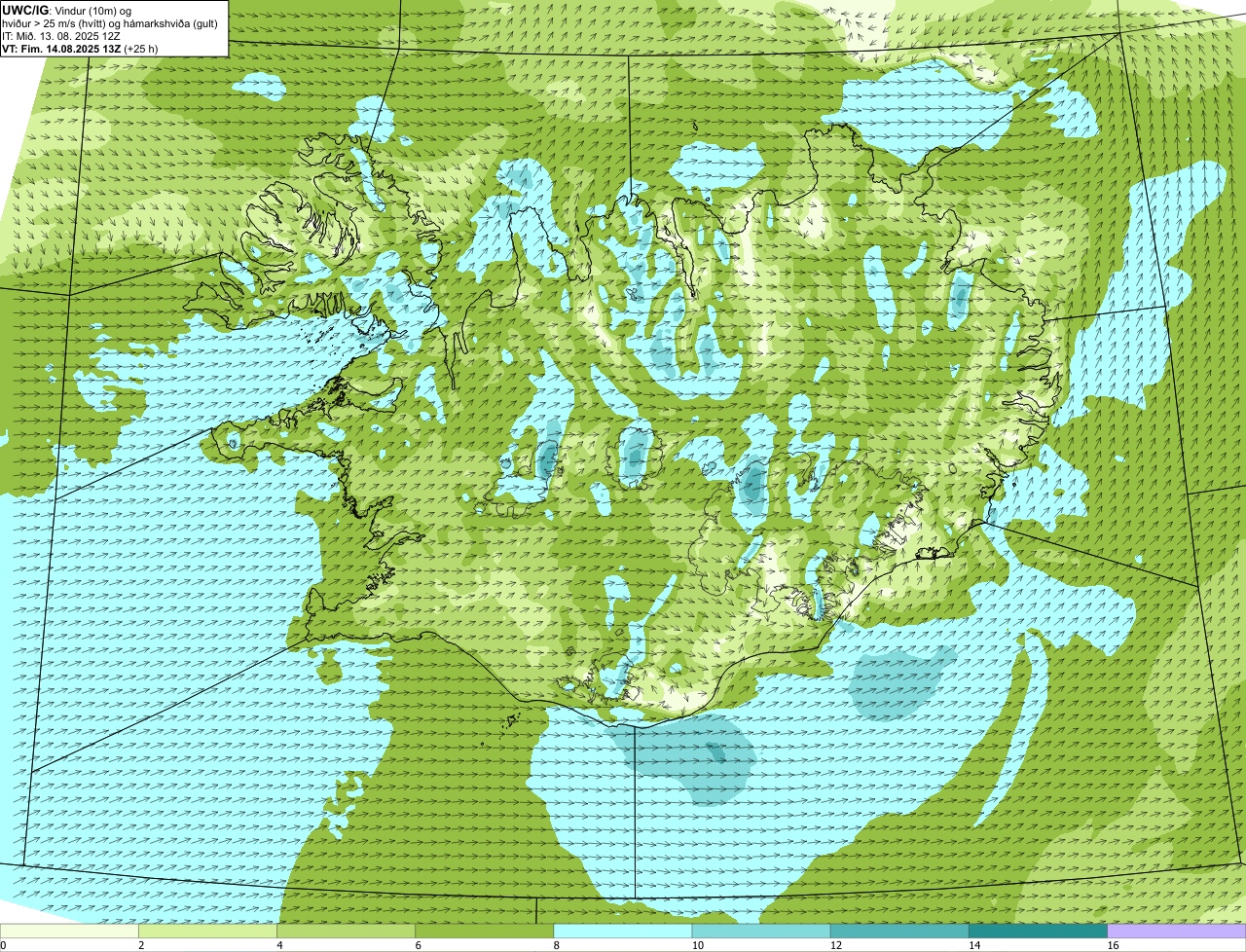Click the 'IT: Mið. 13. 08. 2025 12Z' text
Viewport: 1246px width, 952px height.
tap(61, 35)
